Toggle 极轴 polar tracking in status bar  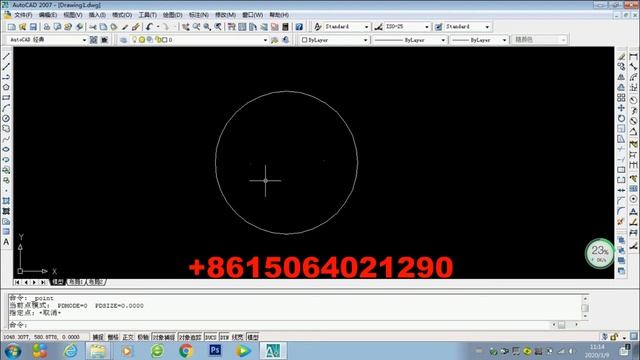coord(143,337)
